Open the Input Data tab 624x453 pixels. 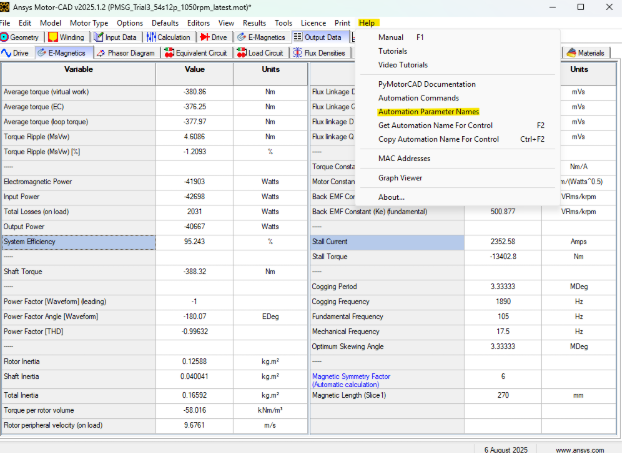pyautogui.click(x=118, y=37)
